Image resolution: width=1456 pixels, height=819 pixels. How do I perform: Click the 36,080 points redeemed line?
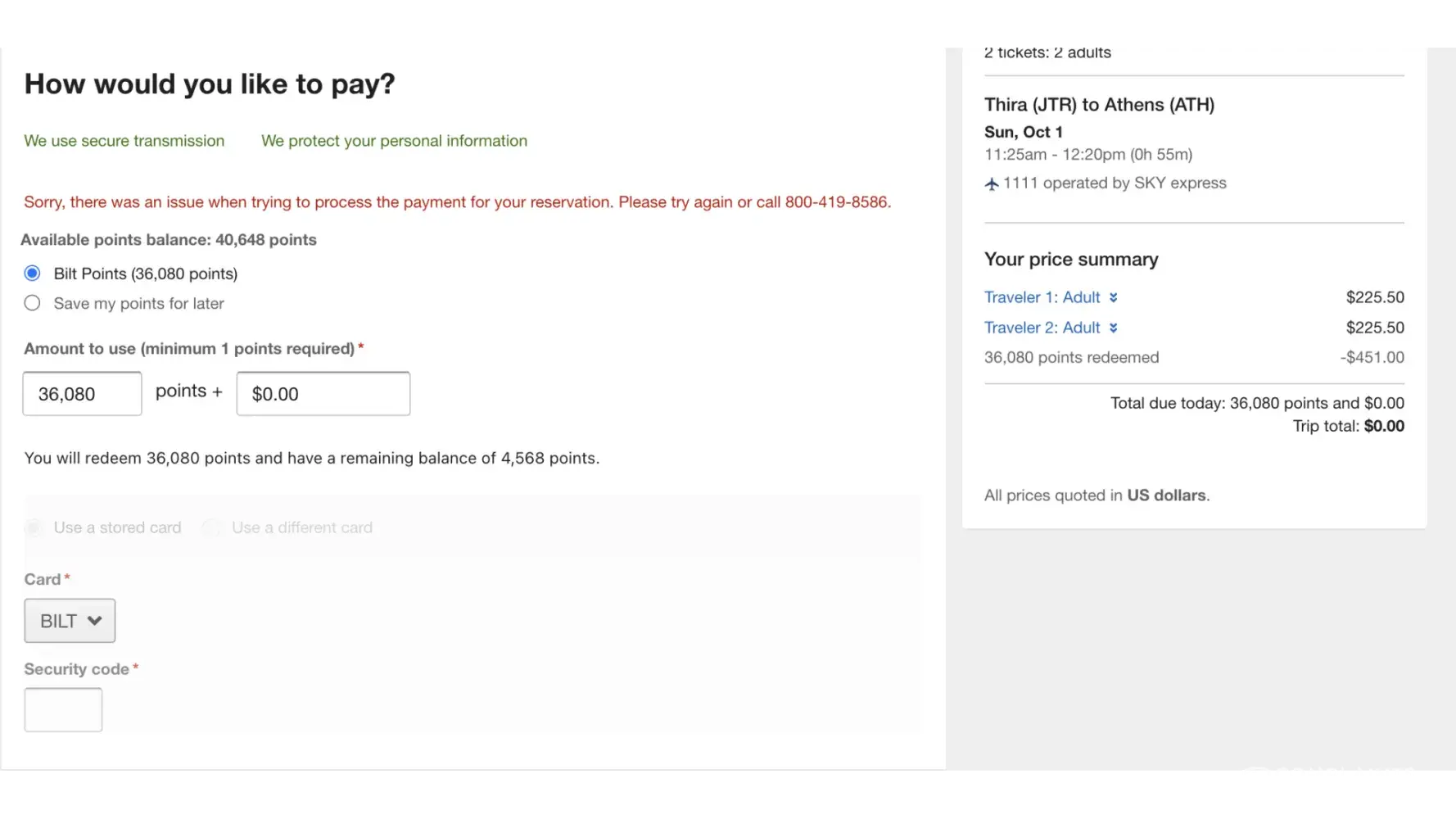coord(1071,357)
